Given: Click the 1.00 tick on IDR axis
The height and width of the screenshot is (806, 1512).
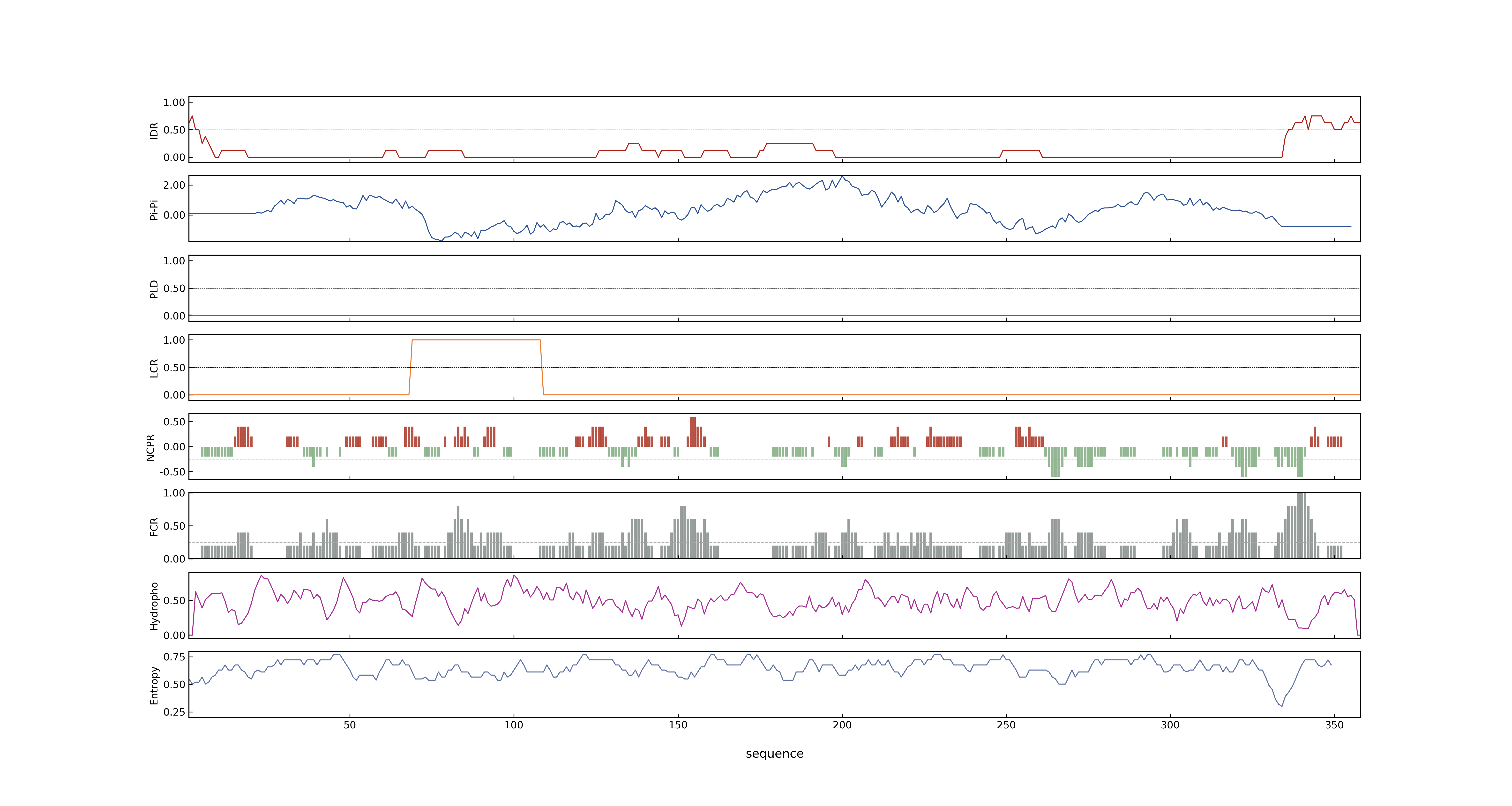Looking at the screenshot, I should point(174,103).
